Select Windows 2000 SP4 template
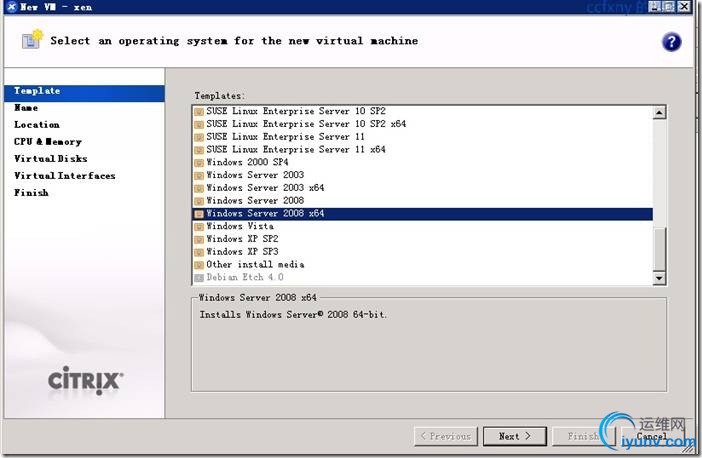Viewport: 702px width, 458px height. pos(247,162)
